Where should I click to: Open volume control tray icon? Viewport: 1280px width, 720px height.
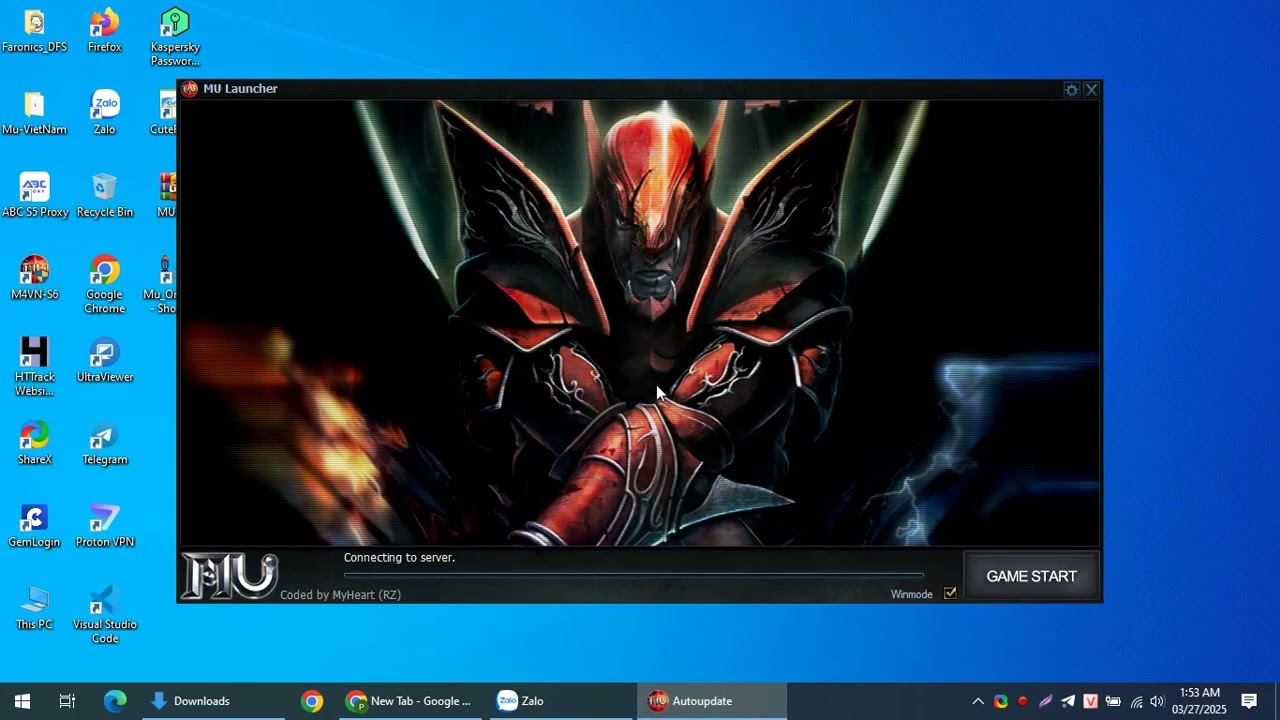[1157, 701]
